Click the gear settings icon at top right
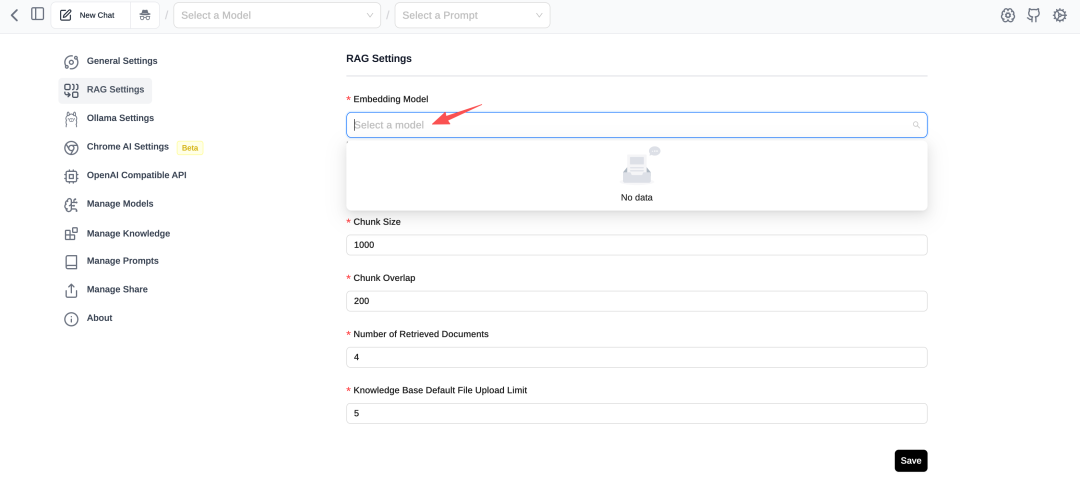 click(1060, 15)
